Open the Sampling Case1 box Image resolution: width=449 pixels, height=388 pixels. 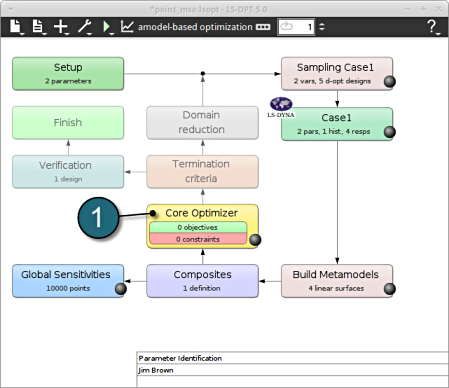click(337, 74)
